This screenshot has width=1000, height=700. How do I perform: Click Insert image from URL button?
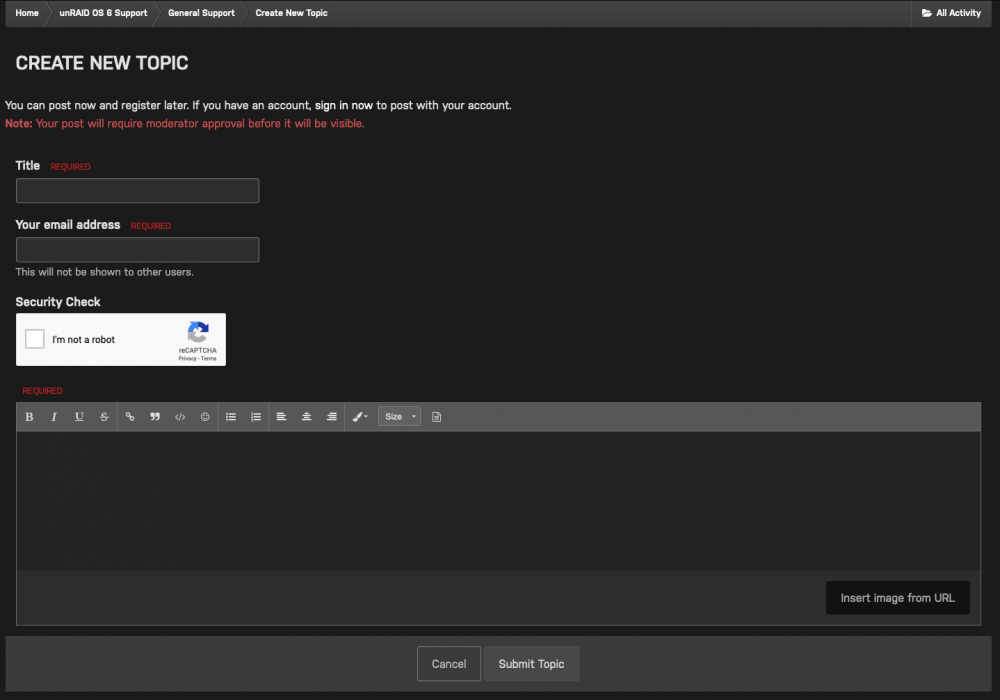point(897,598)
